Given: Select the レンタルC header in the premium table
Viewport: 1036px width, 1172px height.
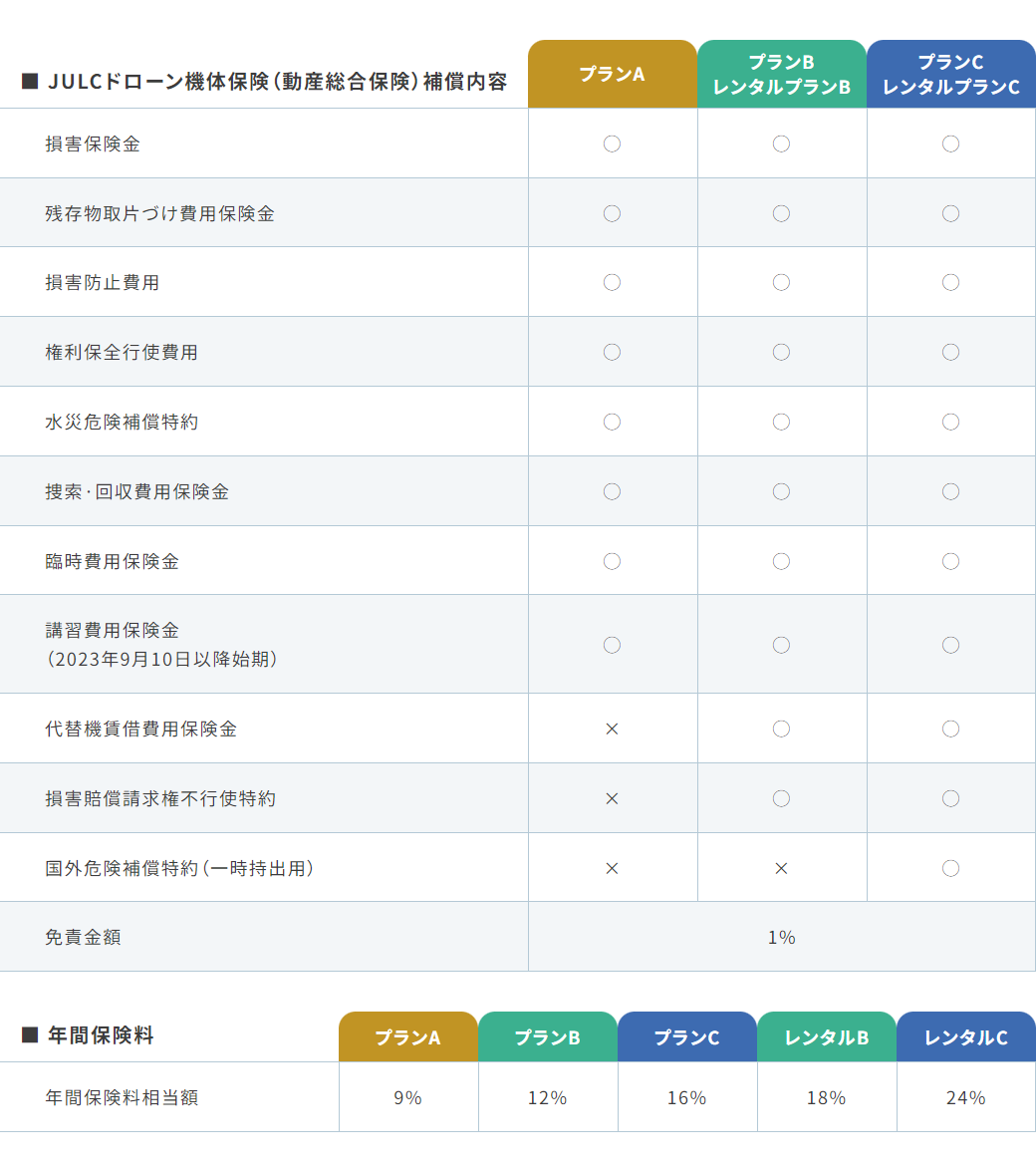Looking at the screenshot, I should pos(965,1037).
